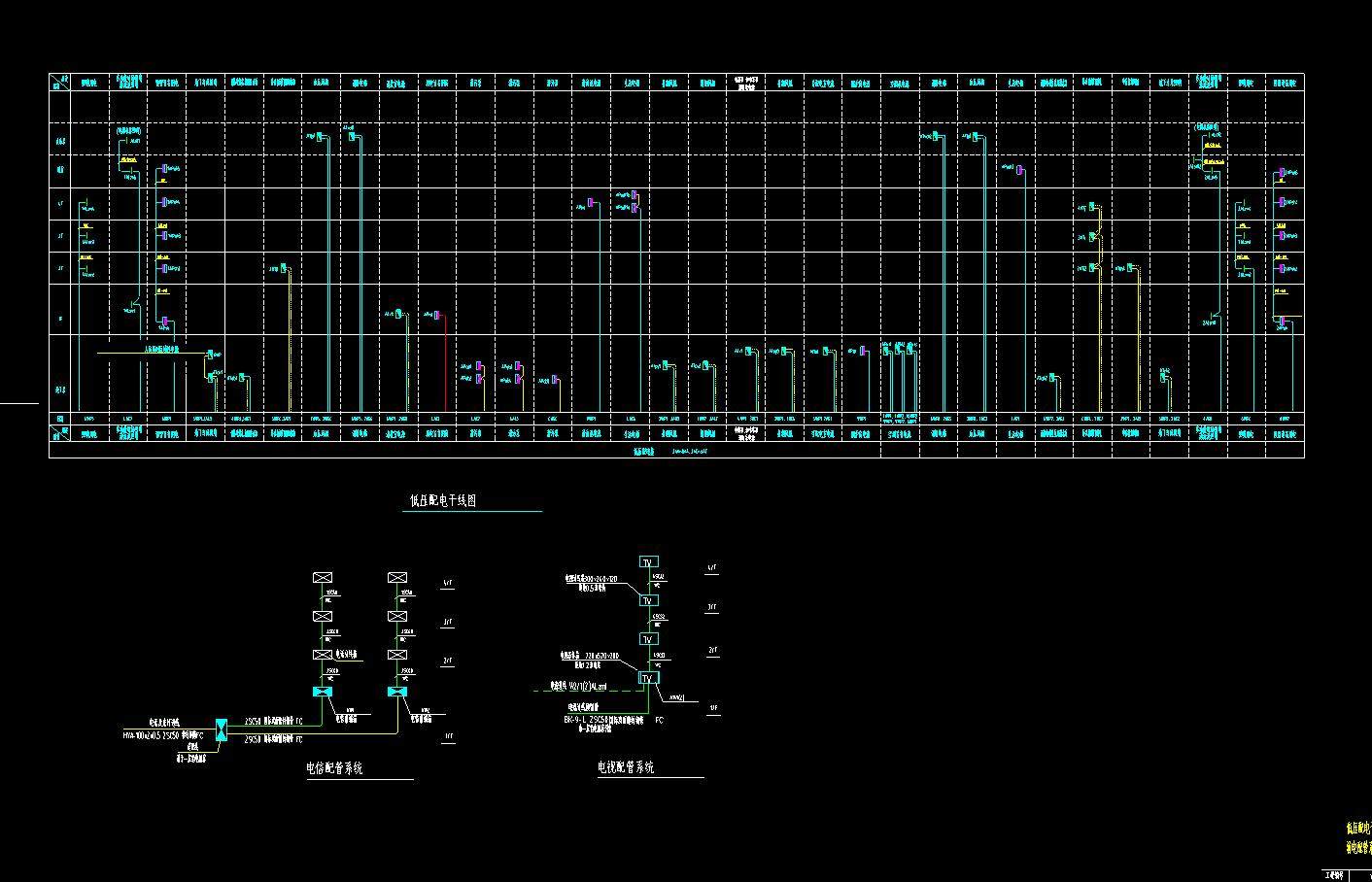Select the diagonal header cell at table top-left

[61, 83]
